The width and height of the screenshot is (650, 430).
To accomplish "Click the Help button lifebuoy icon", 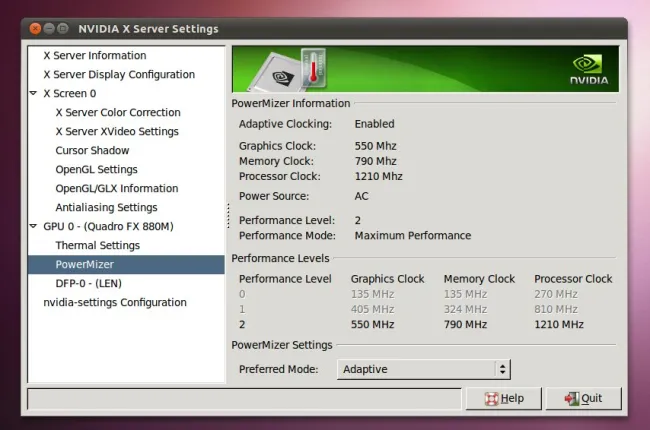I will (491, 398).
